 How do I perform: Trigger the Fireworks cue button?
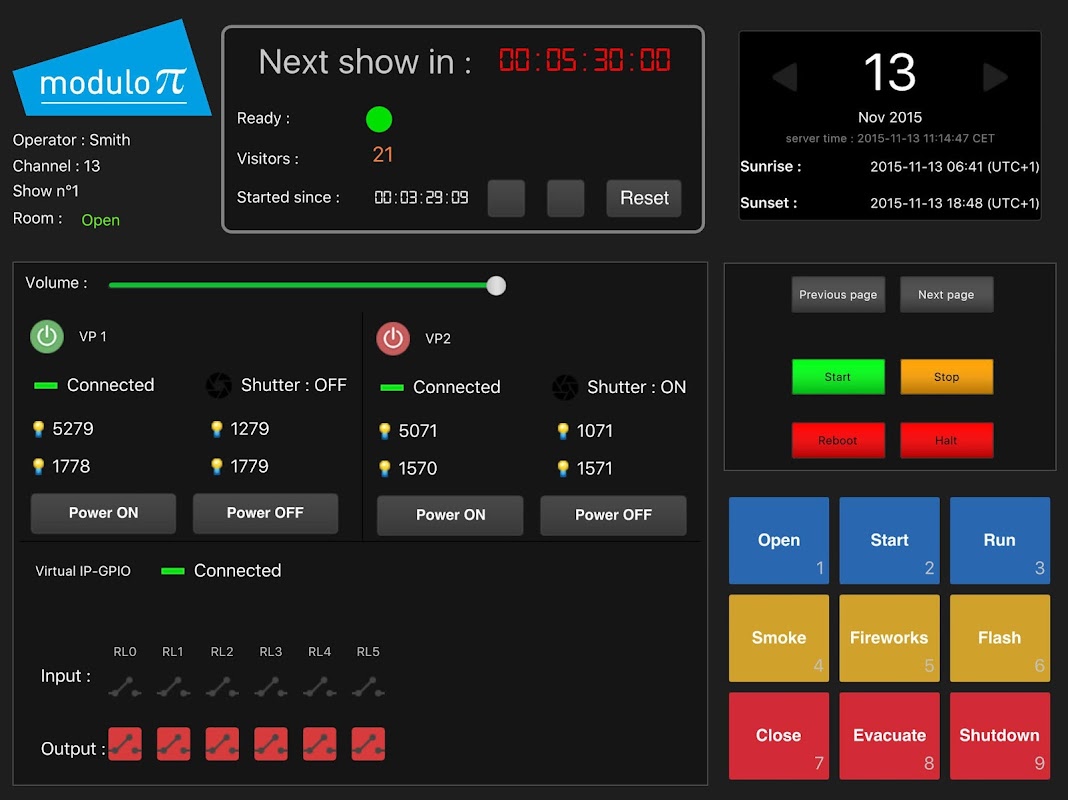click(889, 638)
